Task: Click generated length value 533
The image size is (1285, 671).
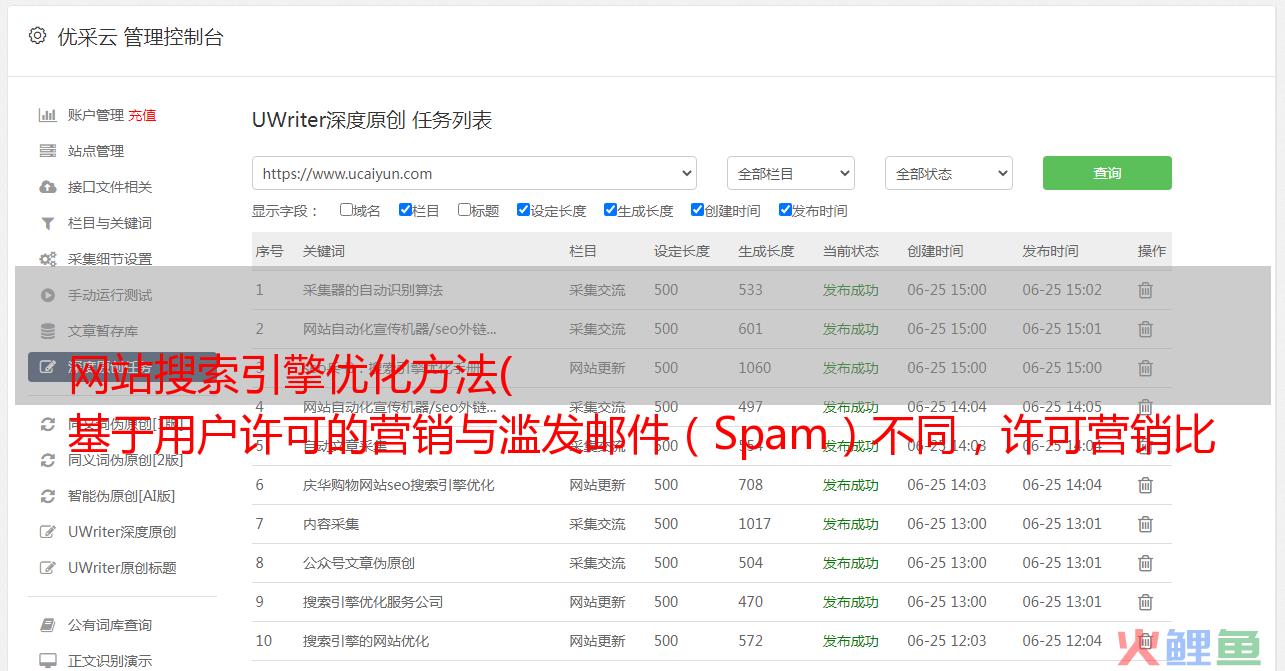Action: click(x=751, y=290)
